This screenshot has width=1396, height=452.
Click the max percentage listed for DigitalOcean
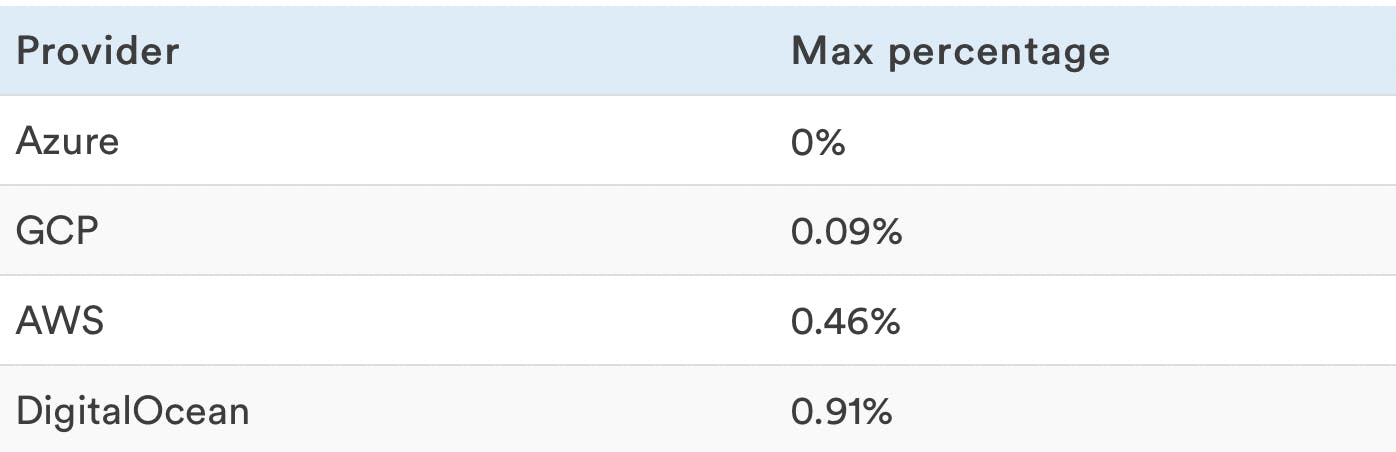coord(842,411)
